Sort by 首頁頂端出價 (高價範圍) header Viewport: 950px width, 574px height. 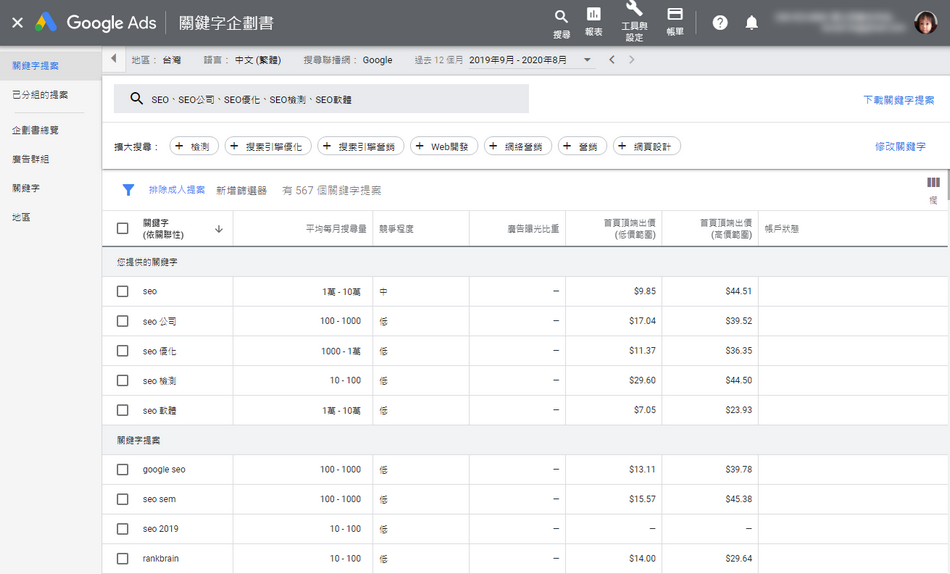click(726, 229)
